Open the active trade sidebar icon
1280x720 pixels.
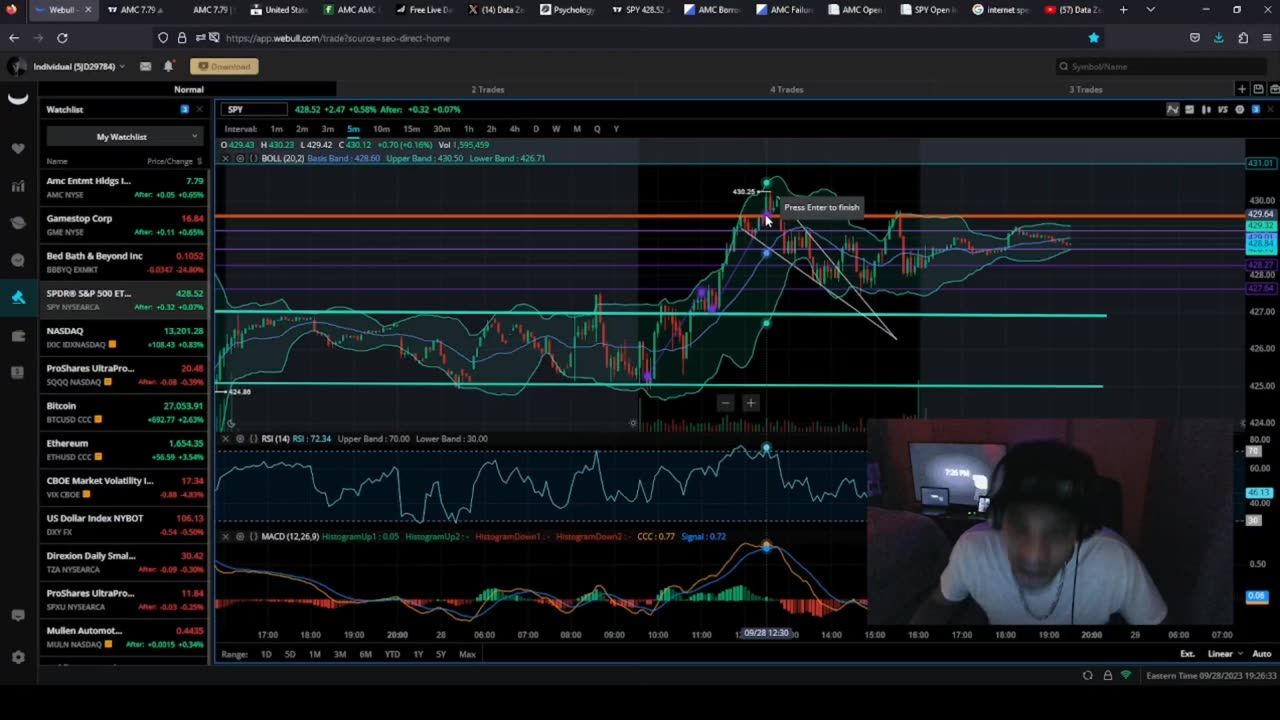pos(18,297)
